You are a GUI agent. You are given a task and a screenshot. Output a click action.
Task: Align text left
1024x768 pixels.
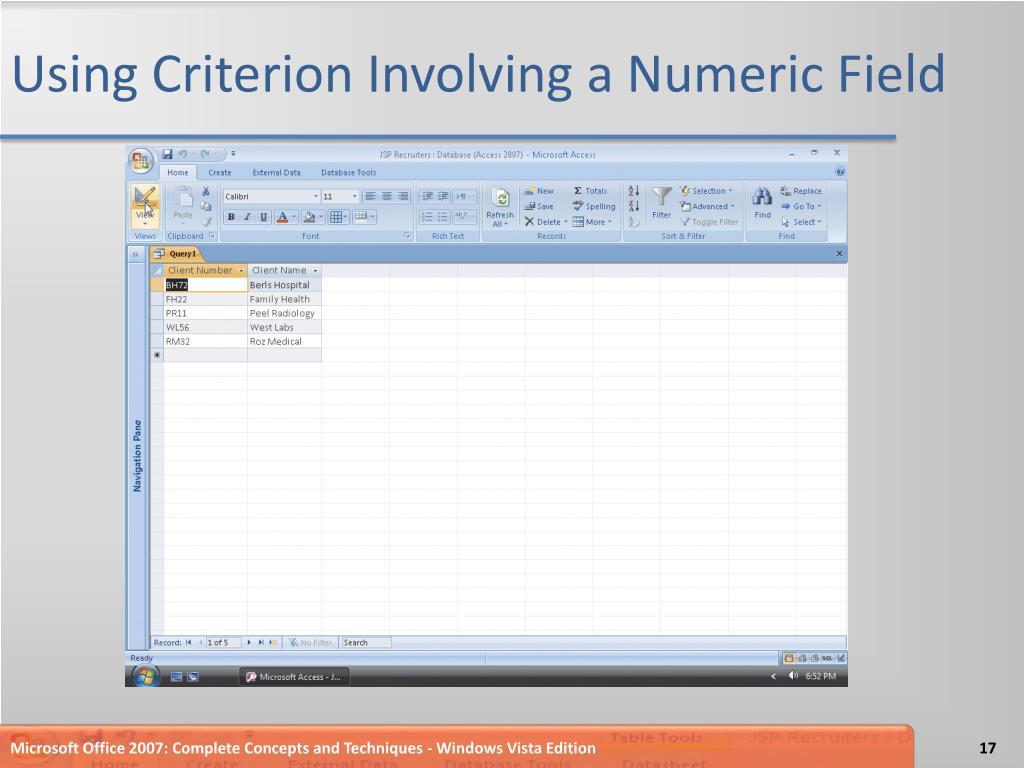tap(370, 196)
